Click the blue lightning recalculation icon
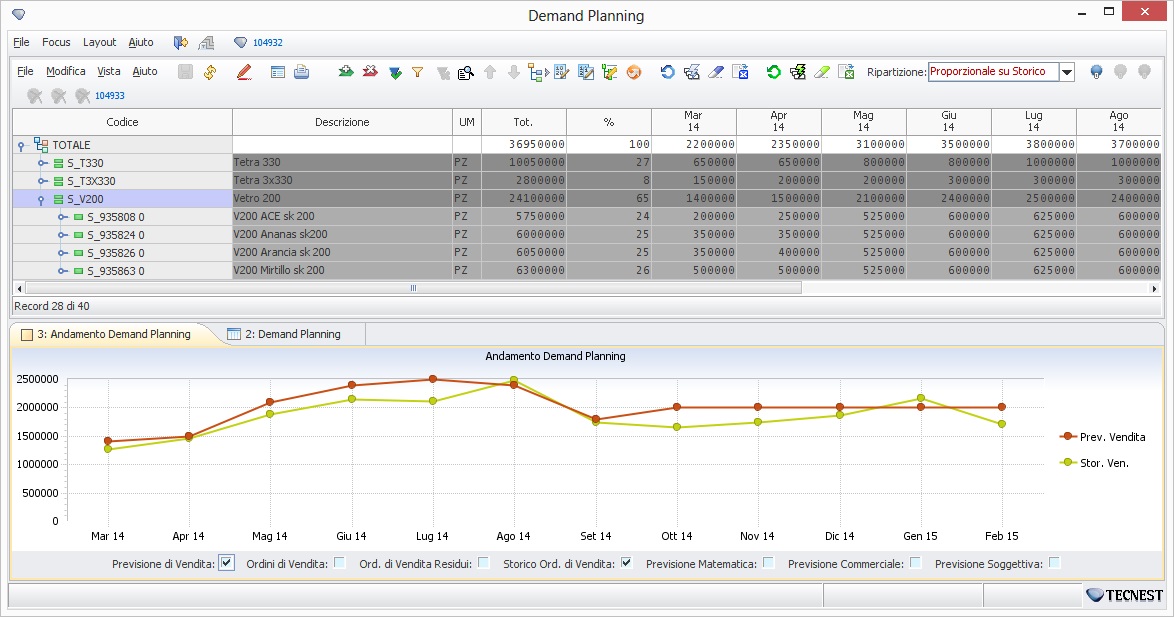 point(692,72)
